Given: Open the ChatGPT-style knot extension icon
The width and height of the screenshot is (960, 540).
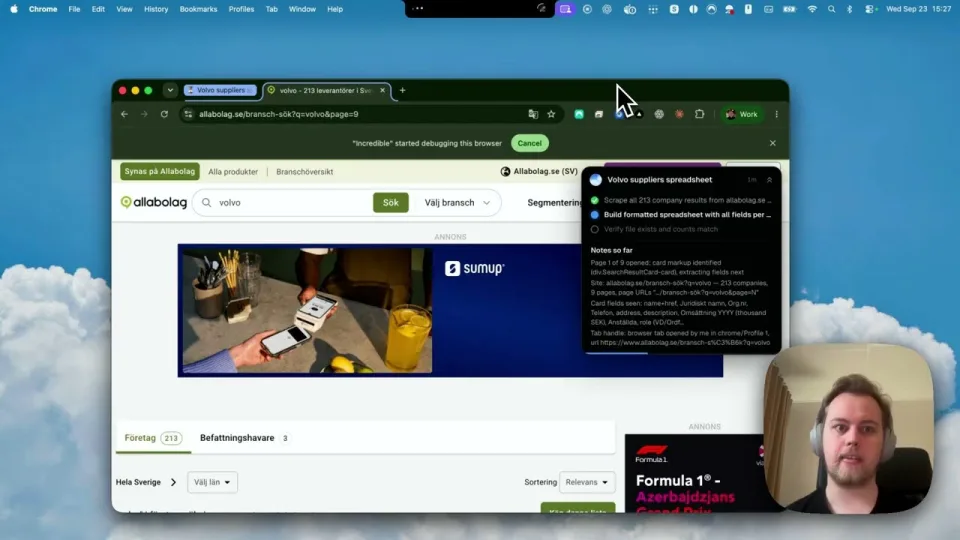Looking at the screenshot, I should point(659,114).
